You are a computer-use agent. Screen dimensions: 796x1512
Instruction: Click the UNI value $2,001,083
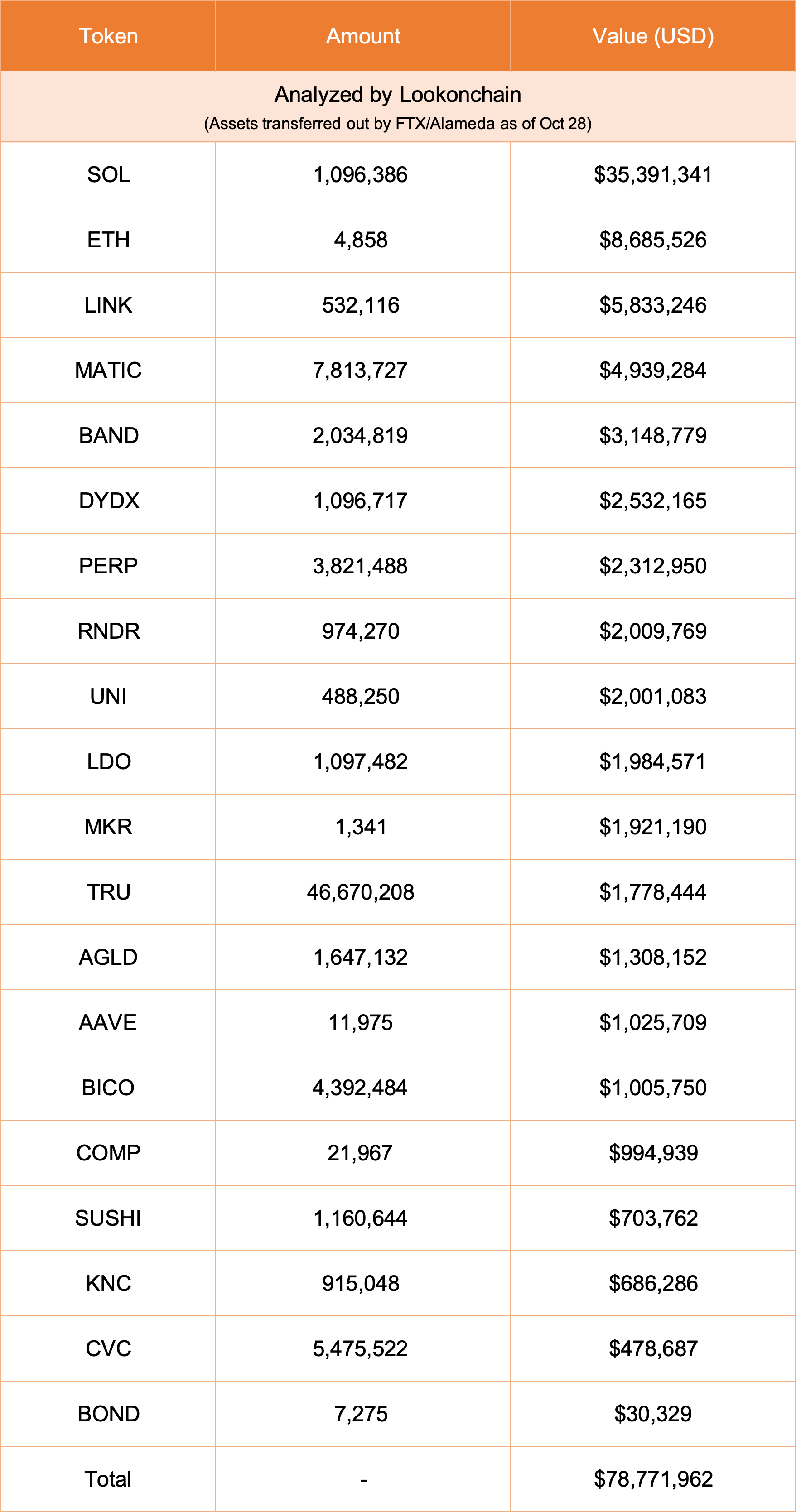click(x=653, y=696)
